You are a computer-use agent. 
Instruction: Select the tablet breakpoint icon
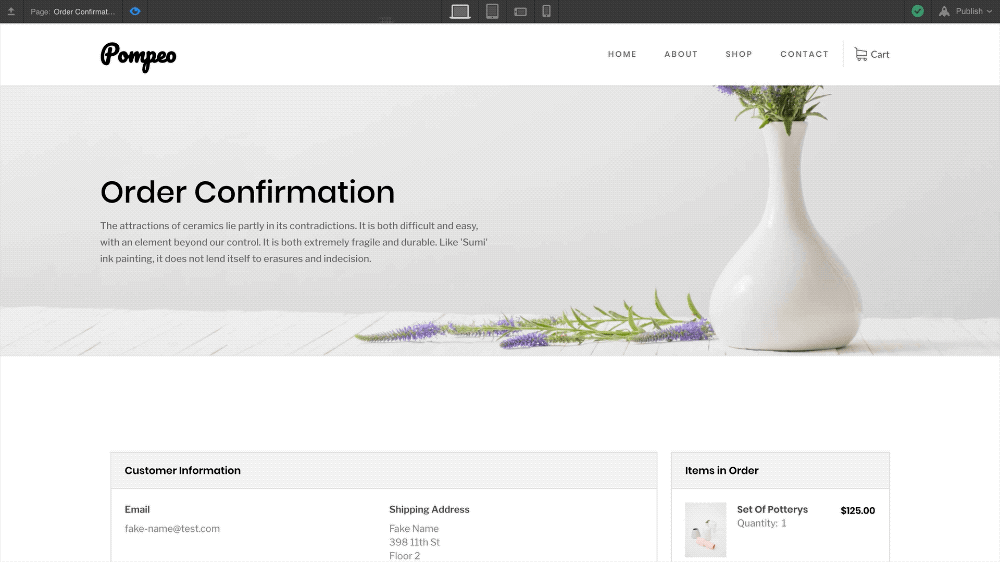[492, 11]
